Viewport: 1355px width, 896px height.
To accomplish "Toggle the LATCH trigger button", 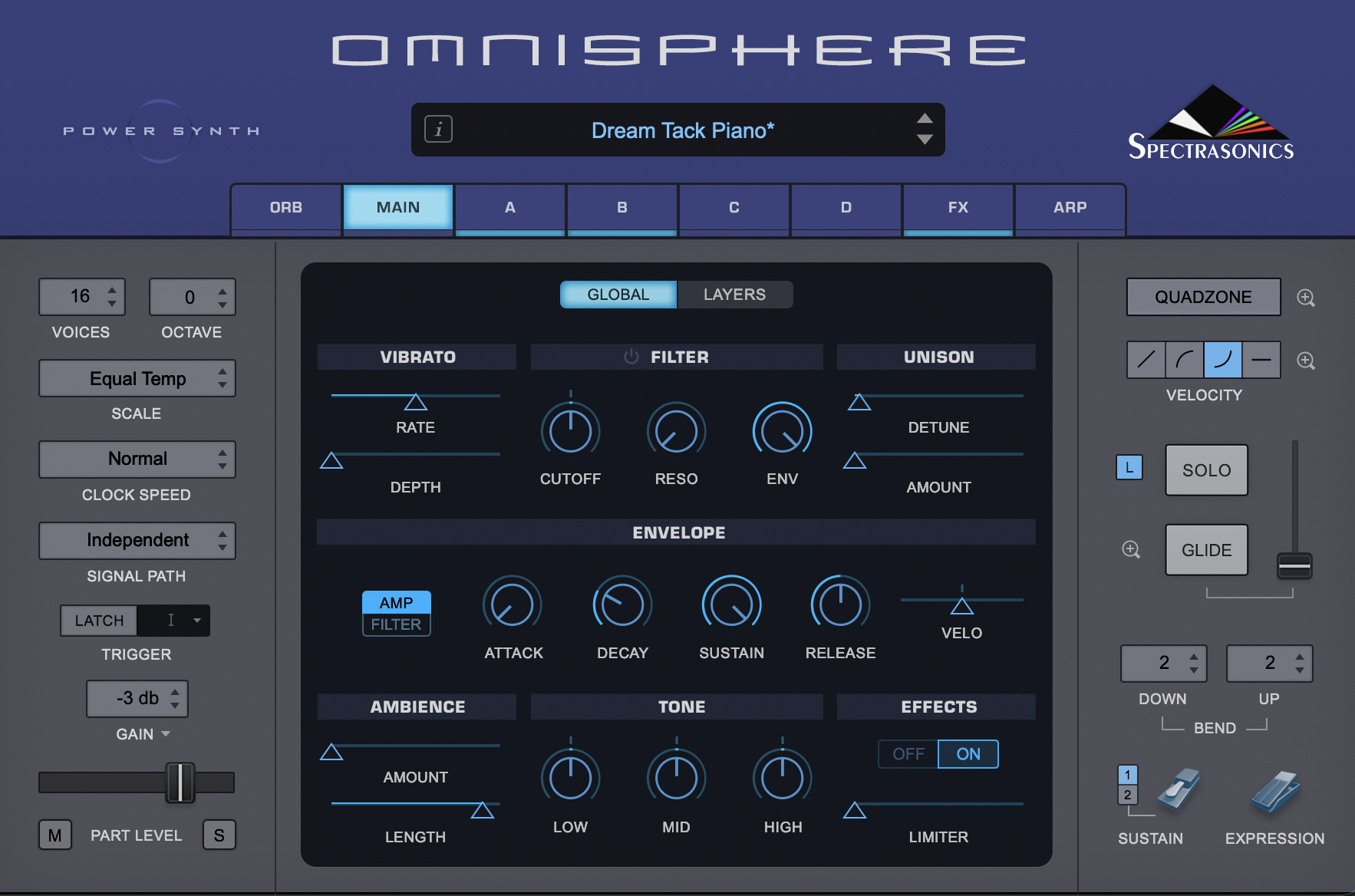I will 99,621.
